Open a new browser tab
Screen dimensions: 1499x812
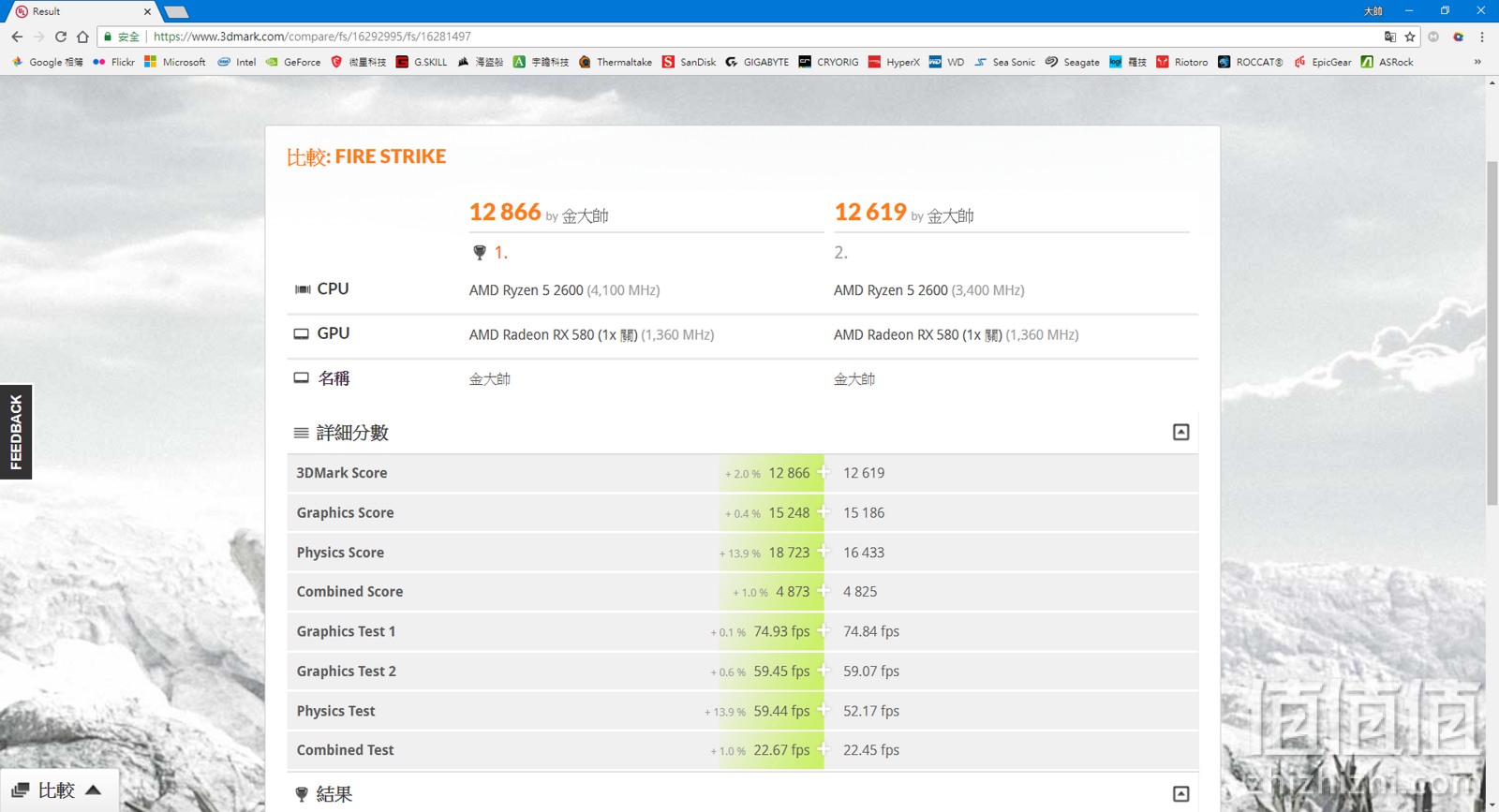176,12
